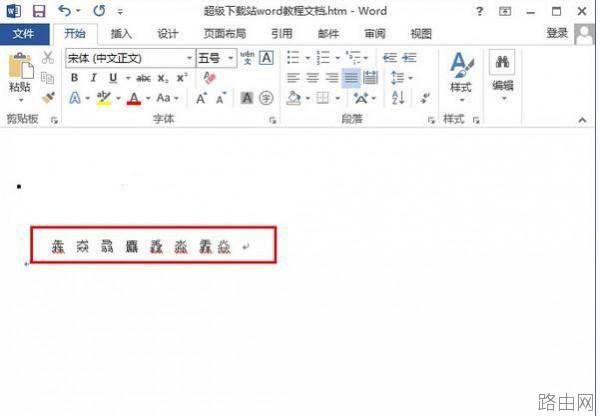Click the Numbering list icon

point(323,58)
